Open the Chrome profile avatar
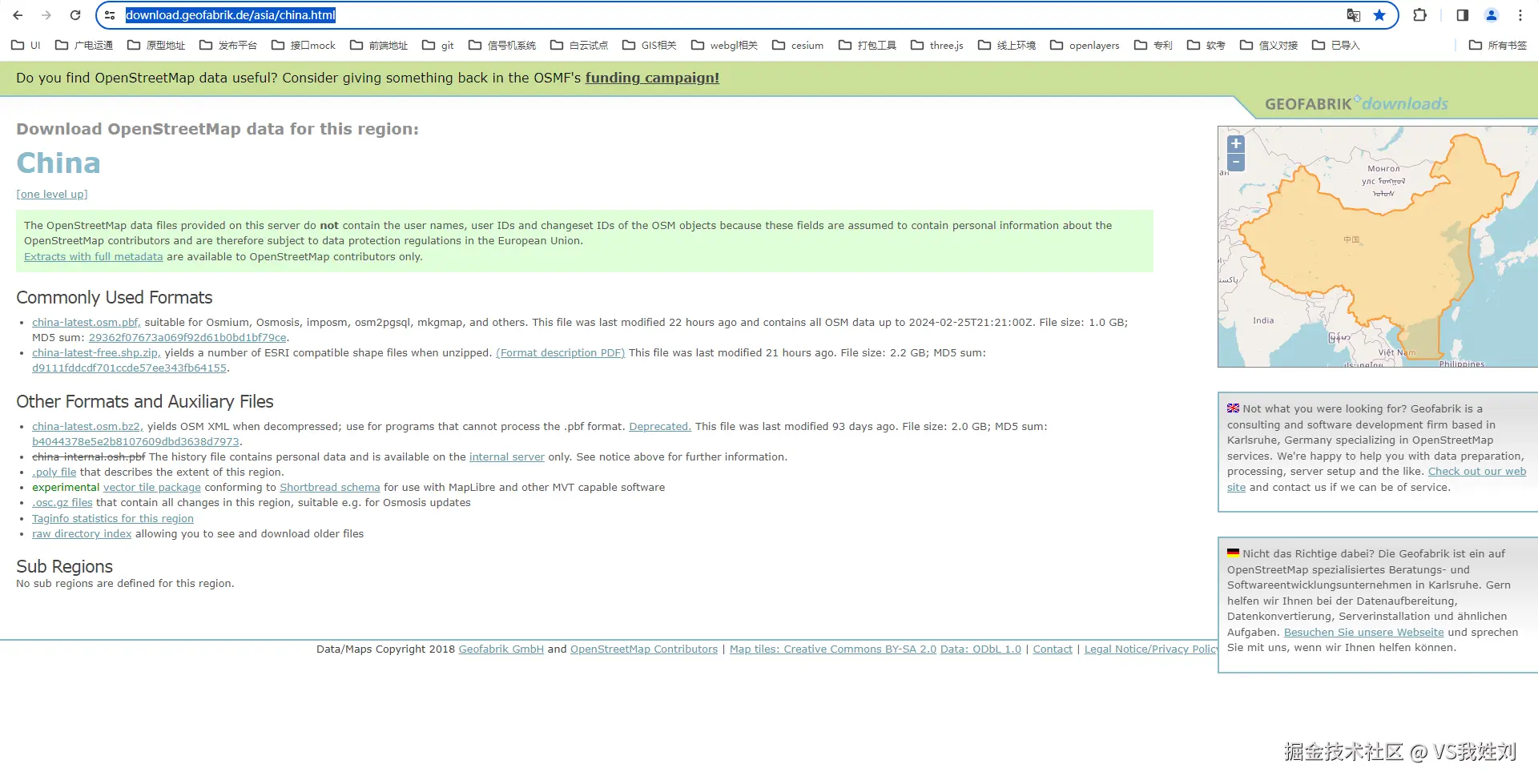This screenshot has height=784, width=1538. tap(1492, 15)
